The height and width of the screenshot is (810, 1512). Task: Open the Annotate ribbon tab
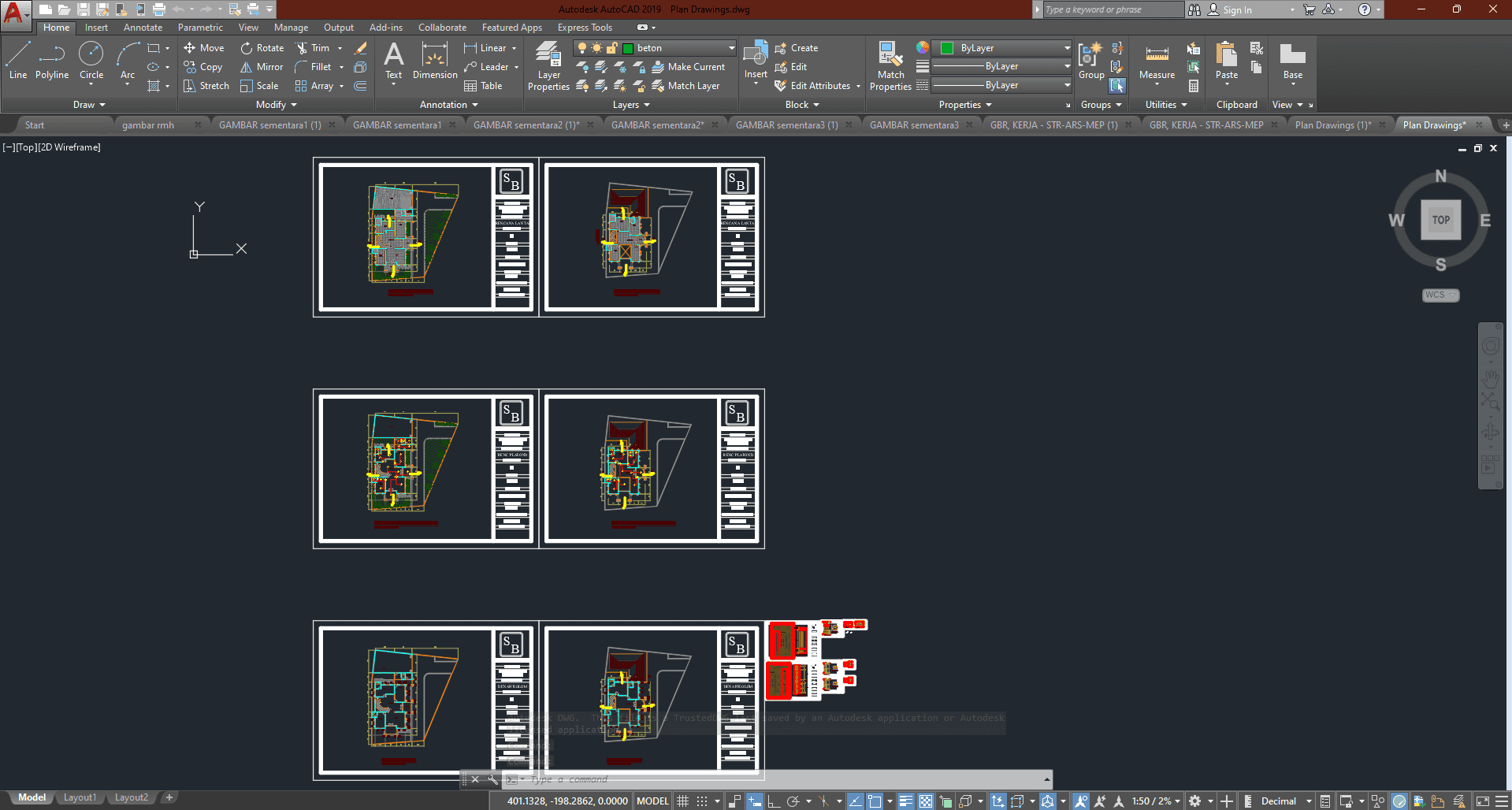(x=143, y=28)
